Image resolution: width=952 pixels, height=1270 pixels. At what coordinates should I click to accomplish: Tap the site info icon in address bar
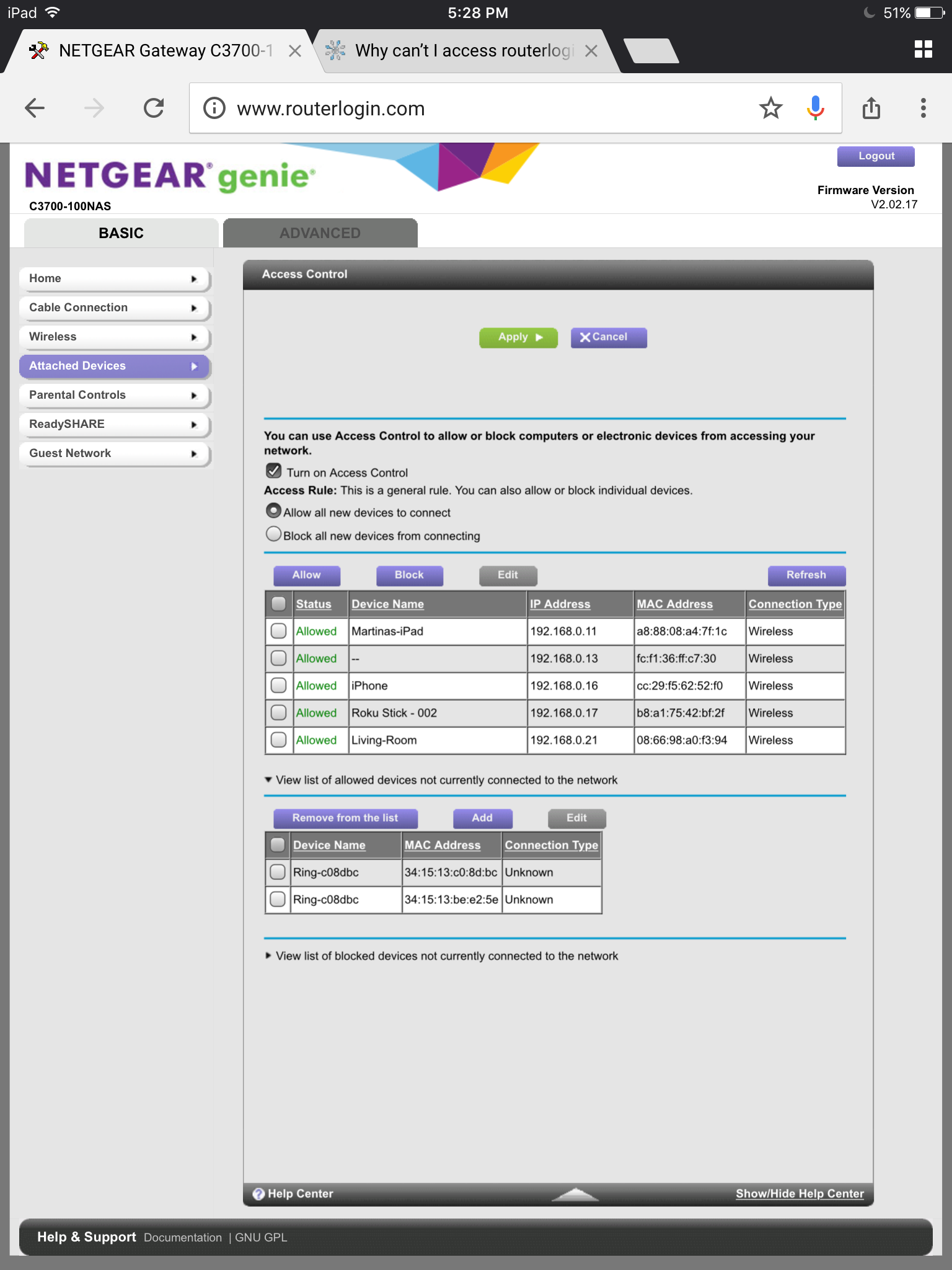point(214,108)
